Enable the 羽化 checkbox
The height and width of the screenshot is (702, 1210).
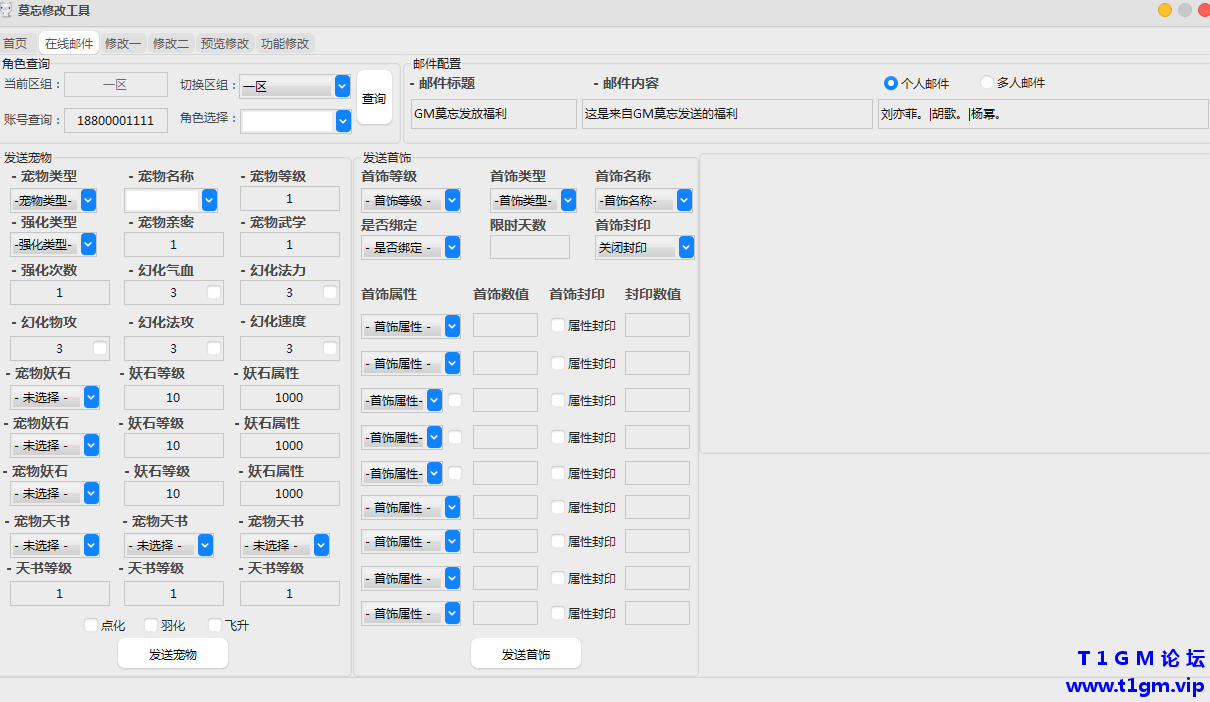coord(151,625)
